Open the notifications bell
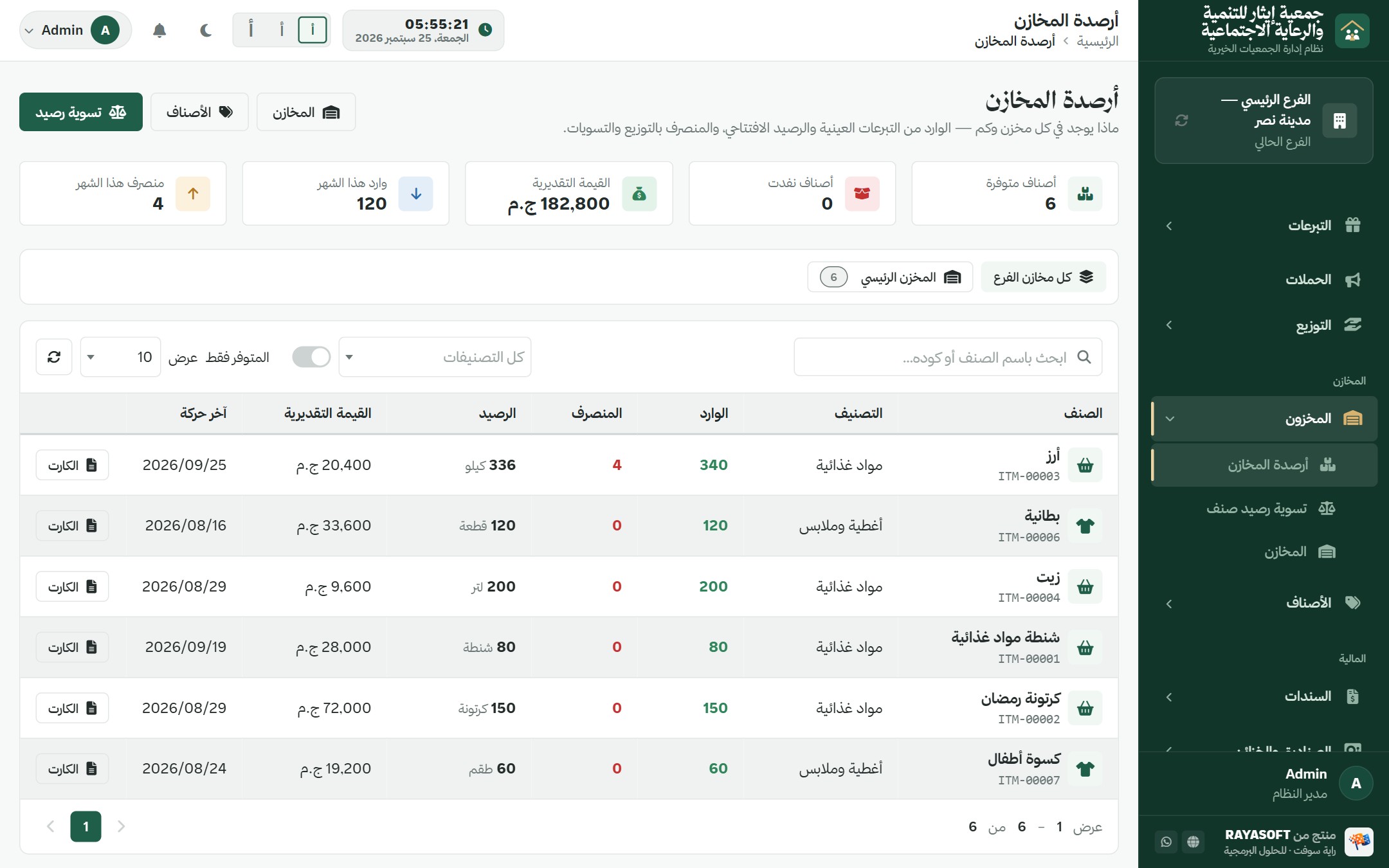The width and height of the screenshot is (1389, 868). (159, 30)
